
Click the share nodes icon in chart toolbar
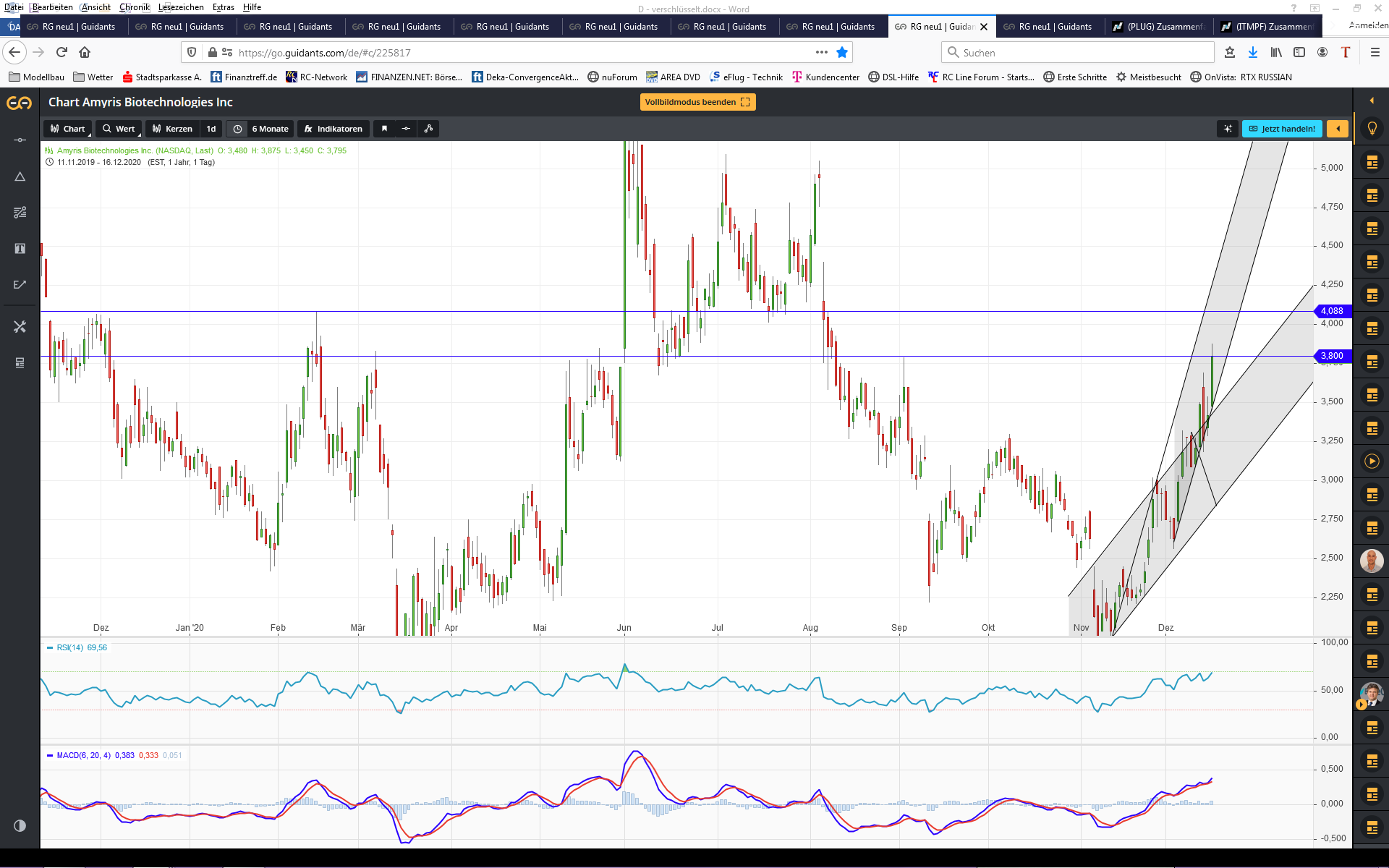[428, 129]
